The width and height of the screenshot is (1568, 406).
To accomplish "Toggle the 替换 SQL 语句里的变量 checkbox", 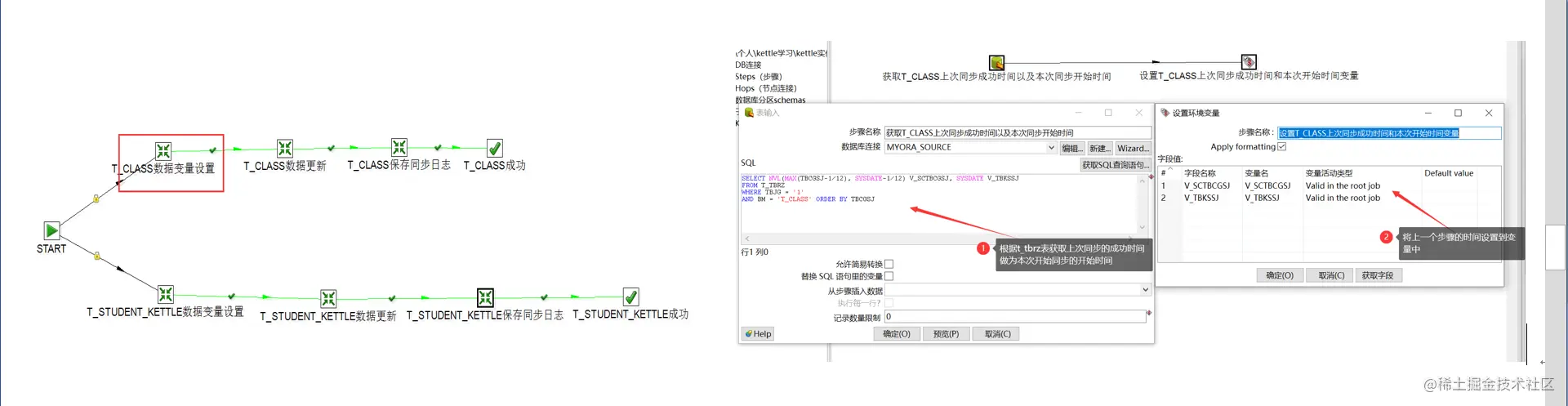I will [889, 276].
